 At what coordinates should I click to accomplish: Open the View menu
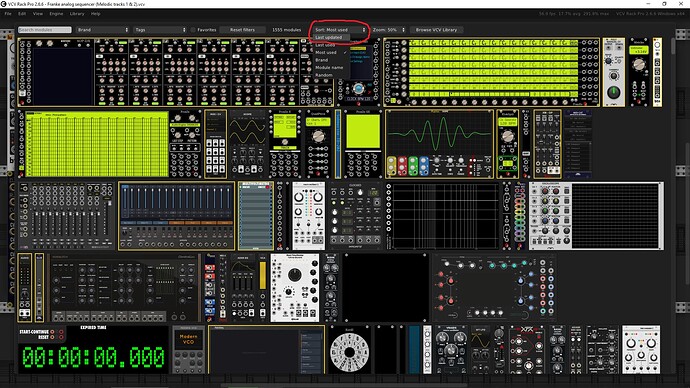click(38, 14)
